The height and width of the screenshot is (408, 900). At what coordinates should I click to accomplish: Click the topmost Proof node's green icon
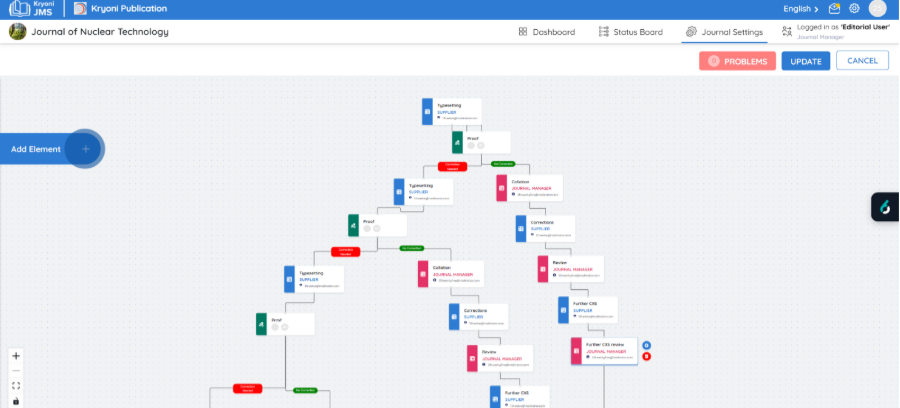tap(457, 142)
